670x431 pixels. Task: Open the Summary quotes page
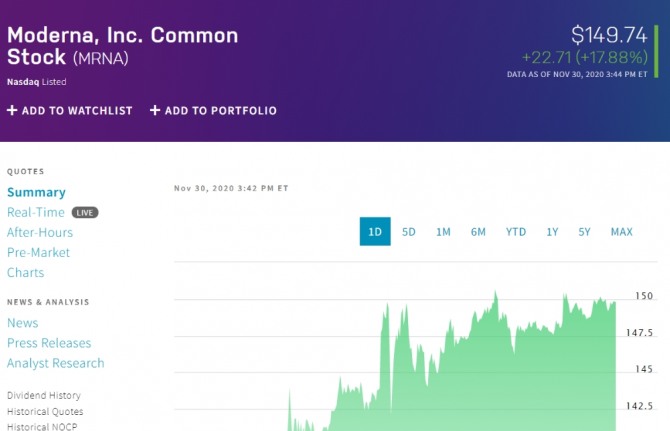pos(36,192)
